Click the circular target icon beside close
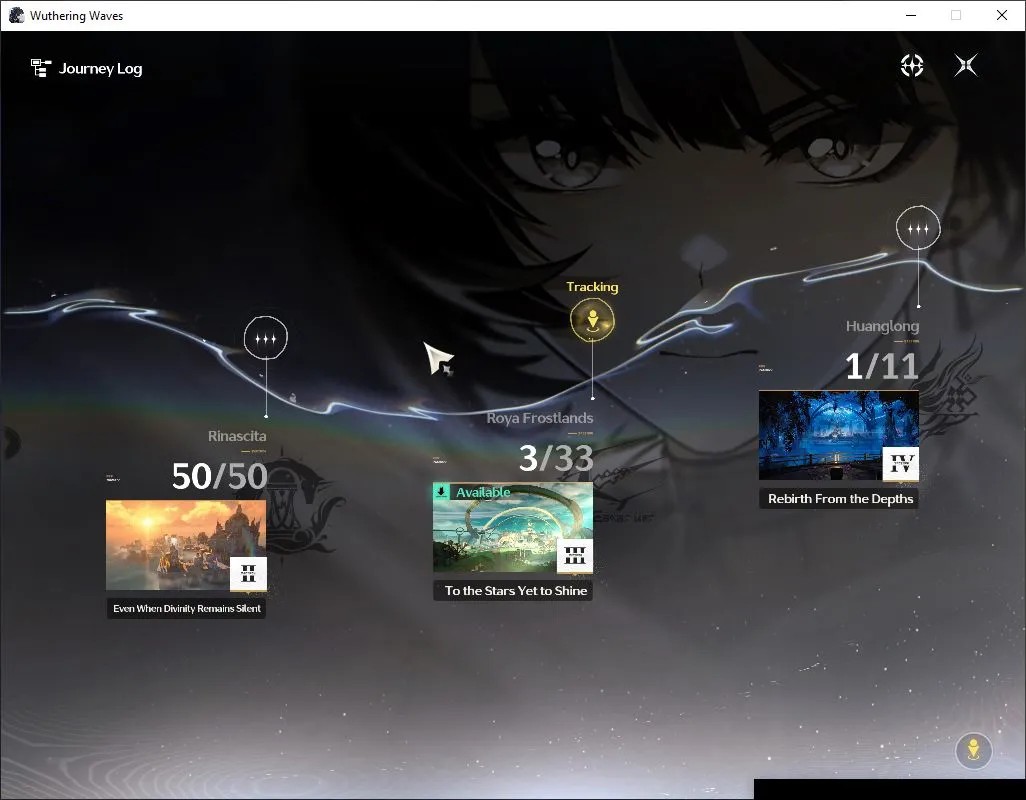This screenshot has height=800, width=1026. point(911,65)
